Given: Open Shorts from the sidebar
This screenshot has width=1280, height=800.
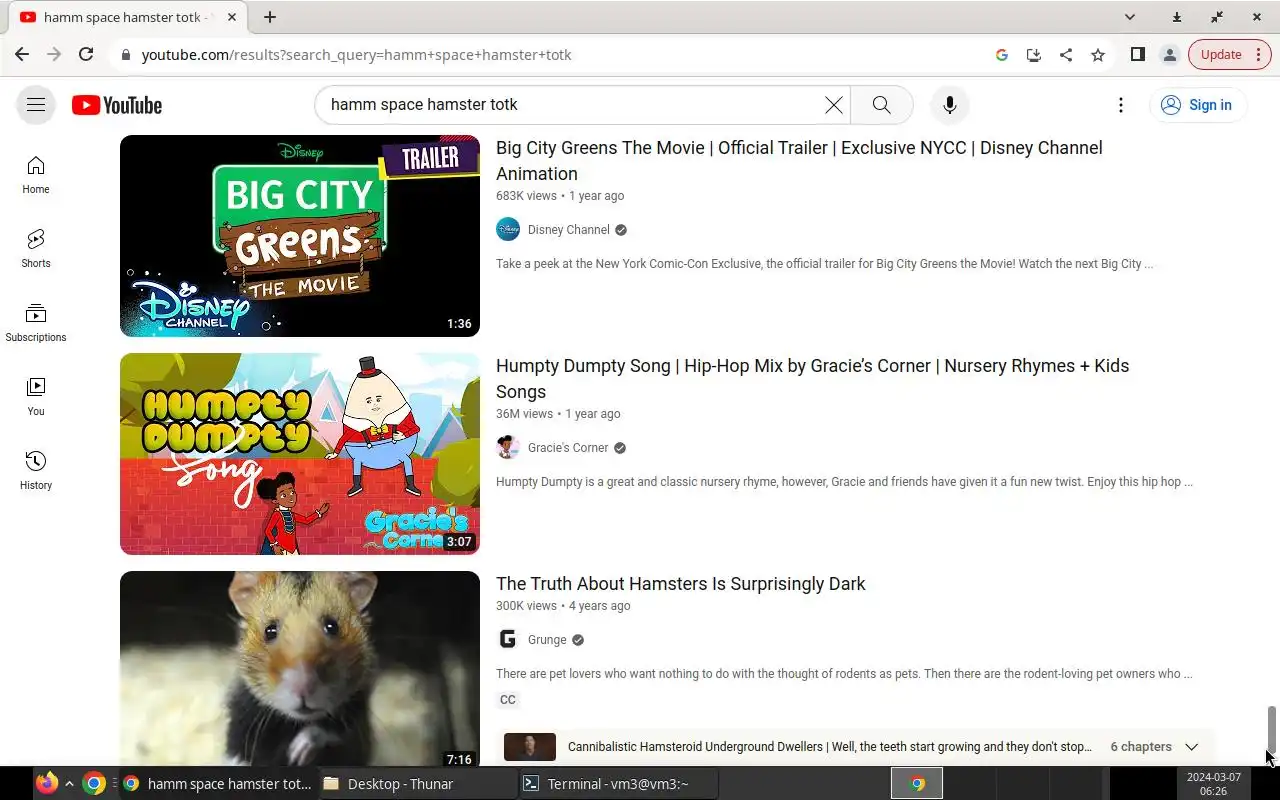Looking at the screenshot, I should coord(36,249).
